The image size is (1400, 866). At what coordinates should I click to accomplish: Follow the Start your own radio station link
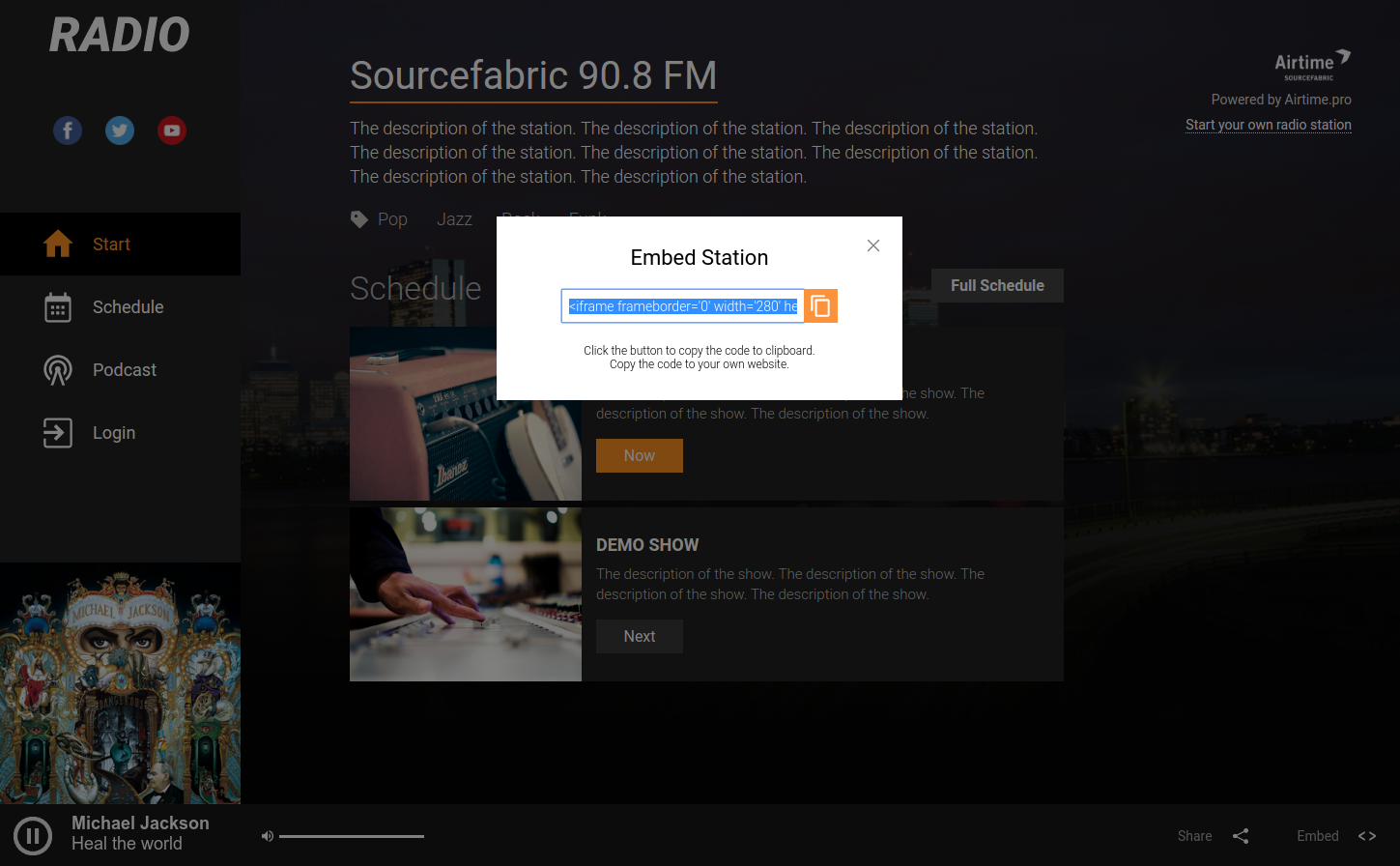click(x=1269, y=125)
